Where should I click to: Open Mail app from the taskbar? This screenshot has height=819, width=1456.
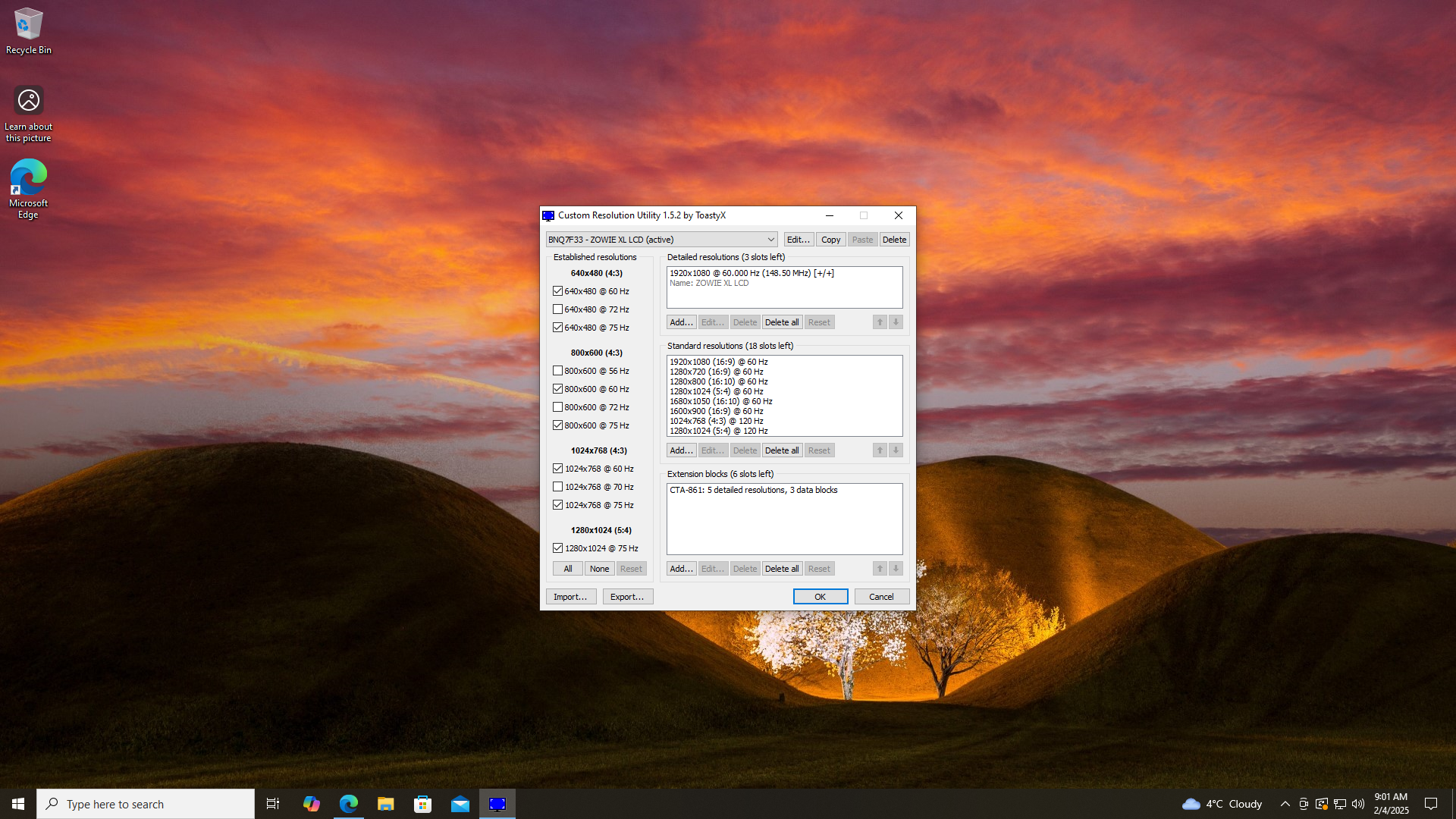pyautogui.click(x=460, y=804)
